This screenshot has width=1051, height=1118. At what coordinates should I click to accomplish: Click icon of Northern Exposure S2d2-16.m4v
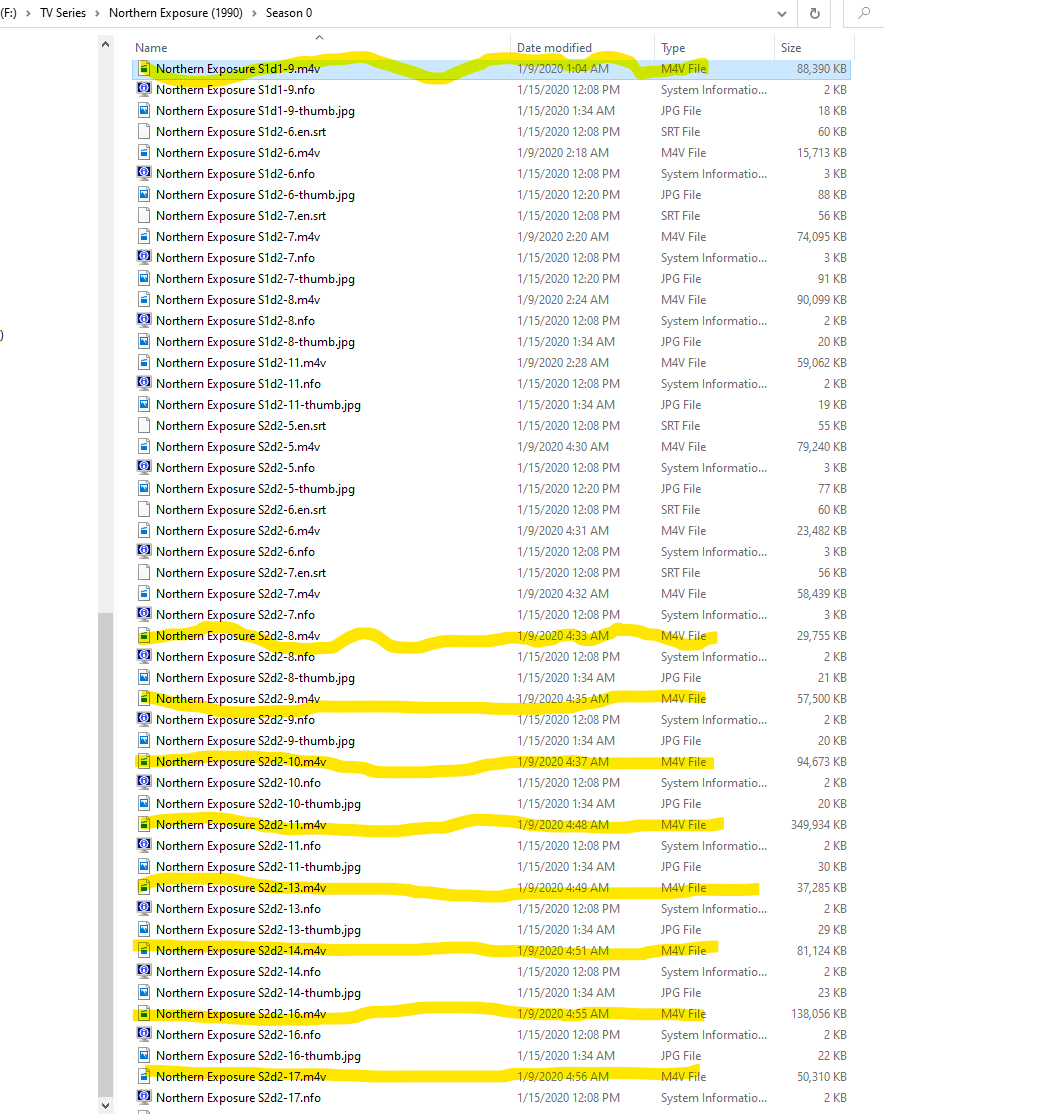[144, 1013]
